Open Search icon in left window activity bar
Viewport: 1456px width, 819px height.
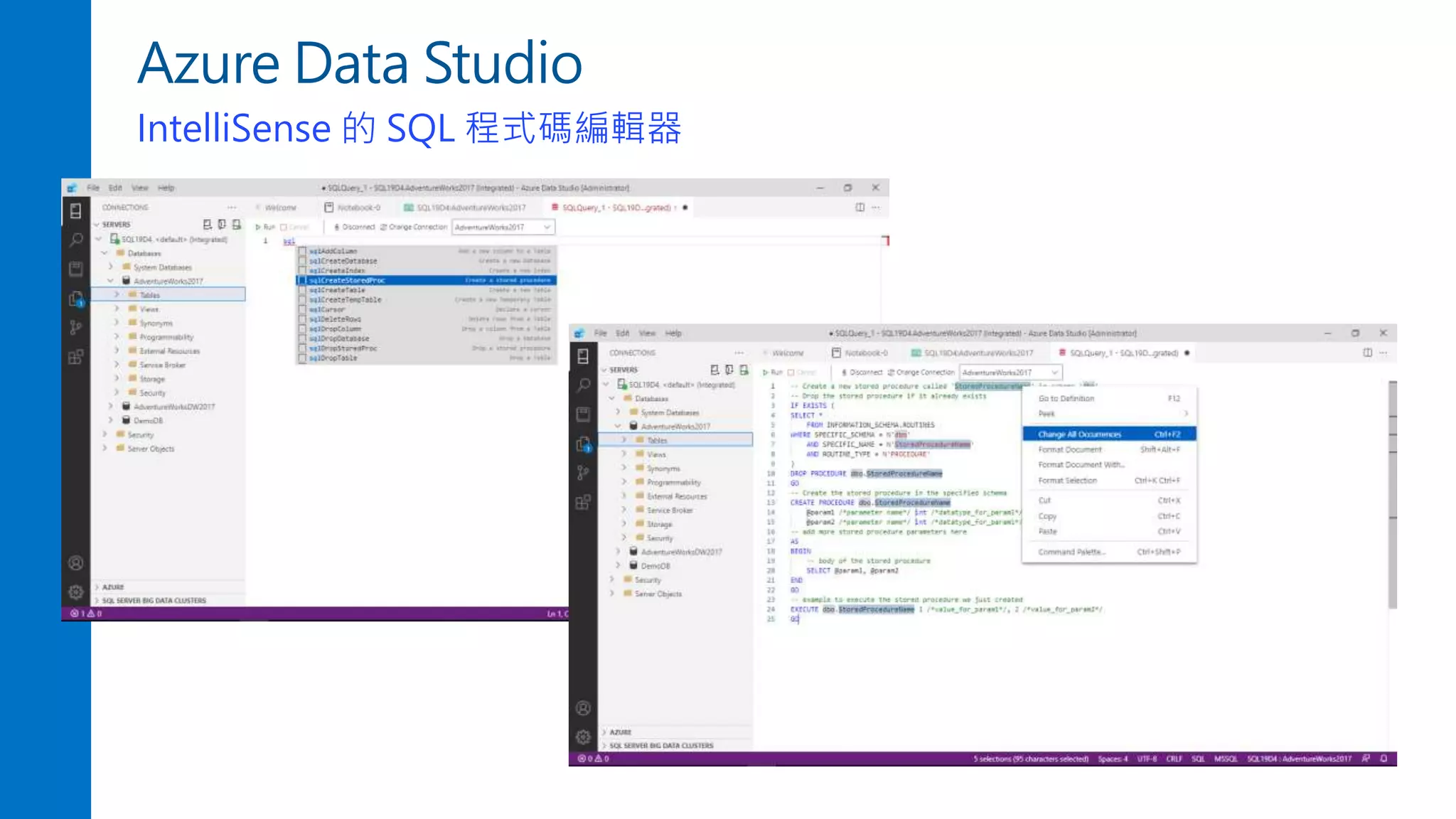point(76,240)
